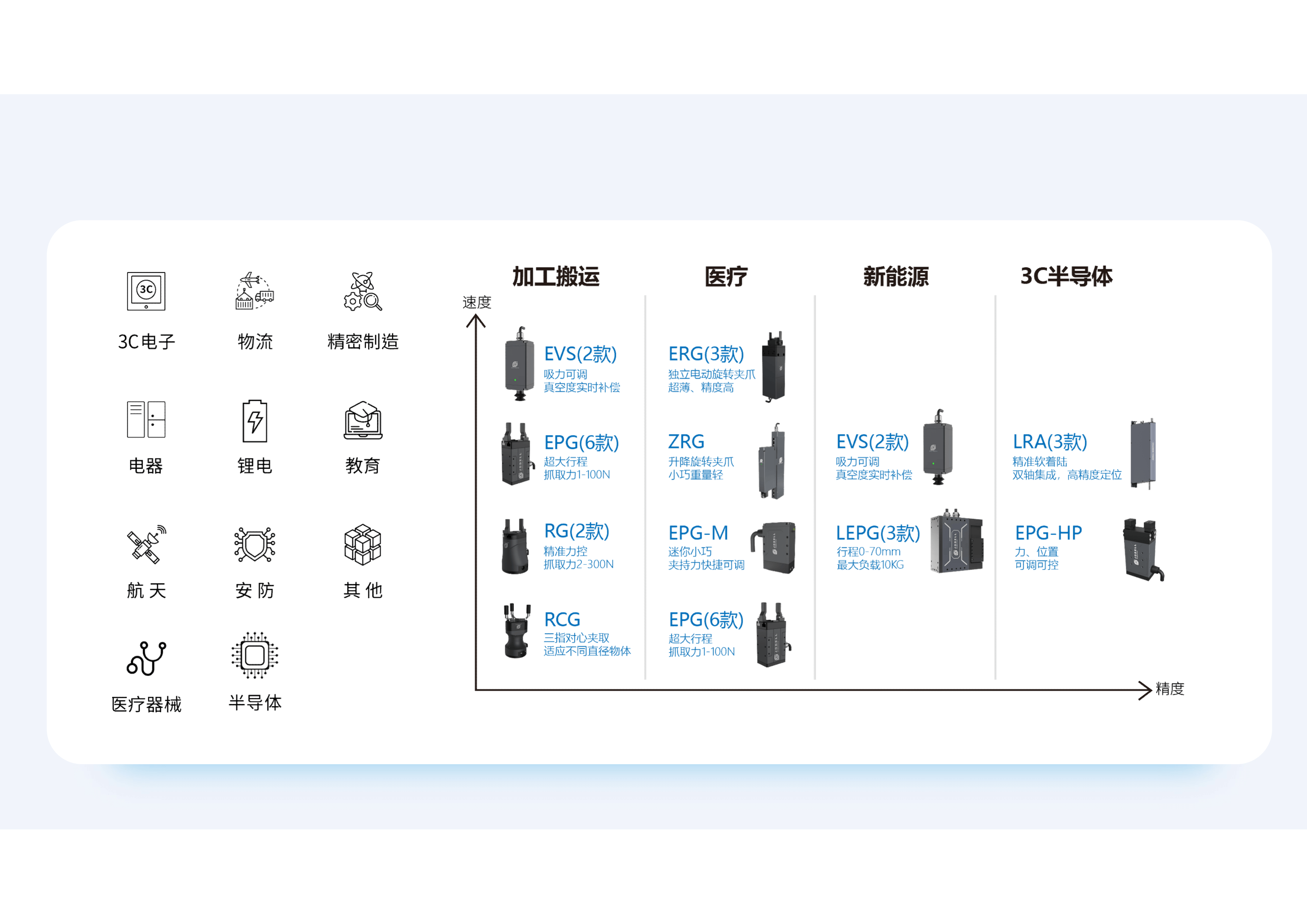This screenshot has height=924, width=1307.
Task: Click the 锂电 battery icon
Action: coord(255,421)
